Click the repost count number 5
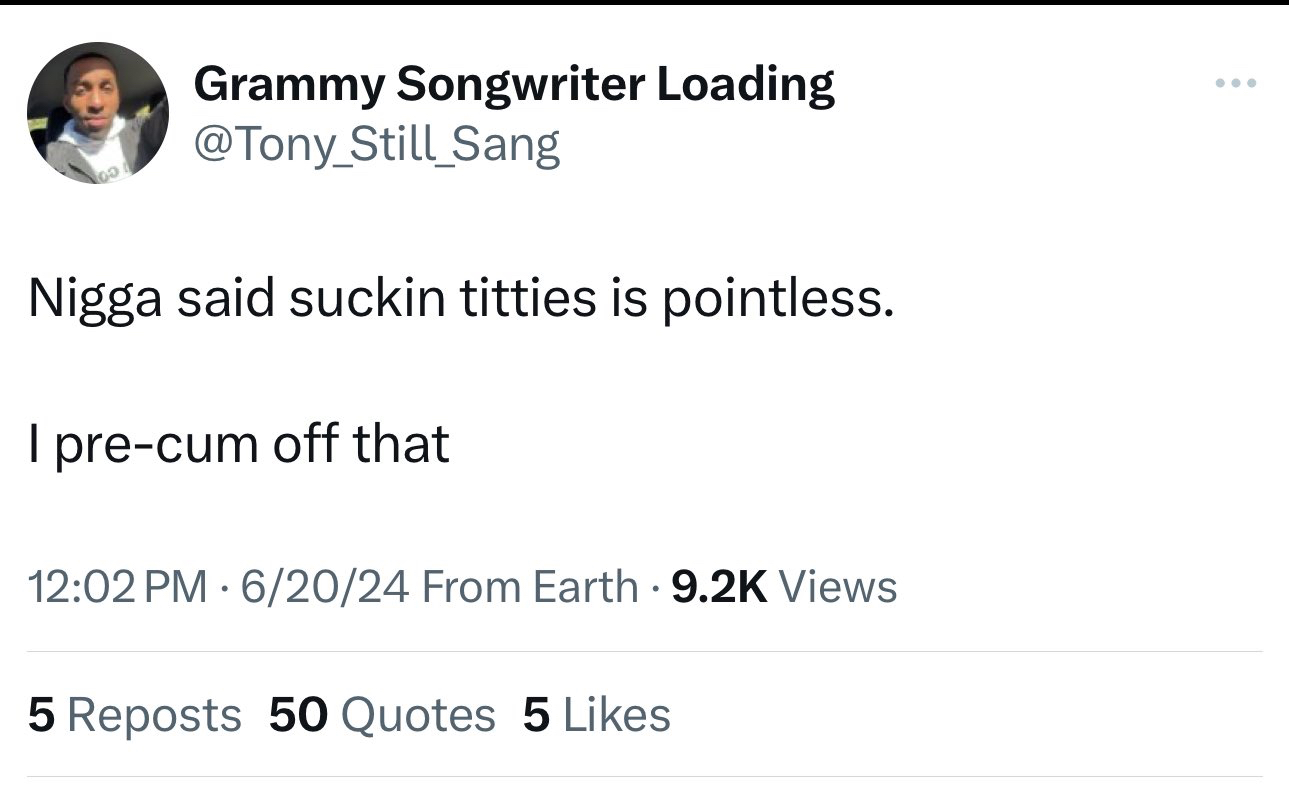The width and height of the screenshot is (1289, 795). point(40,715)
